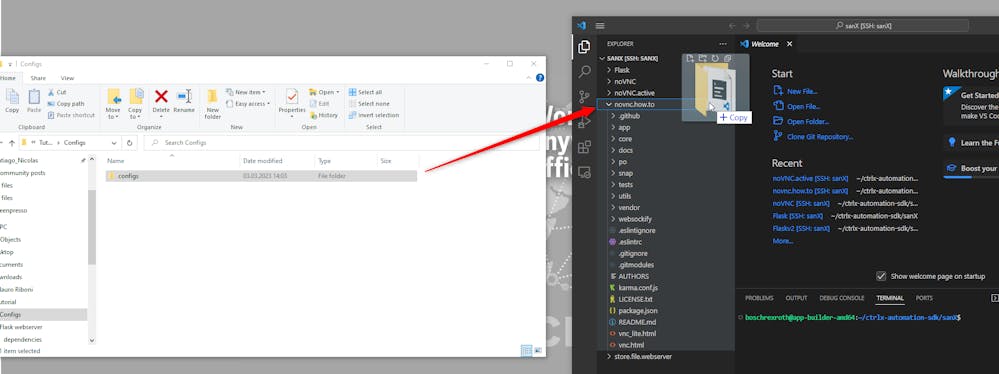Select the configs folder row in File Explorer
Image resolution: width=999 pixels, height=374 pixels.
(x=261, y=176)
